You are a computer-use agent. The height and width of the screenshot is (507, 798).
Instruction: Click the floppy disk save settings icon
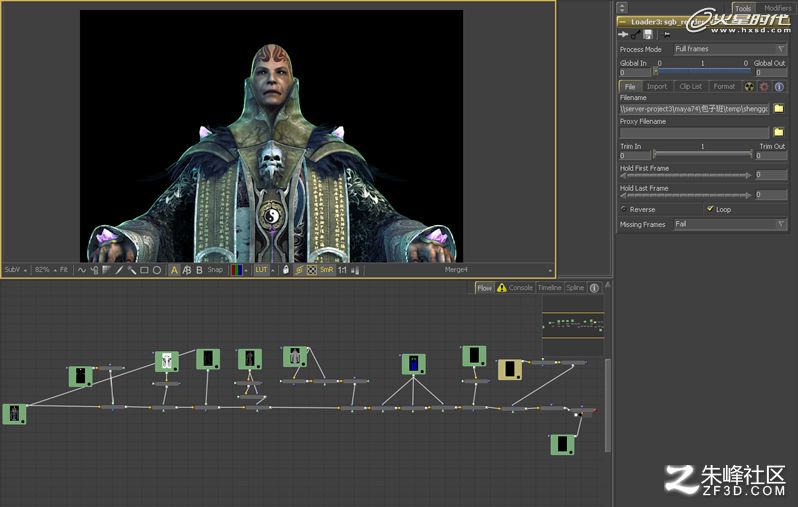pos(648,34)
